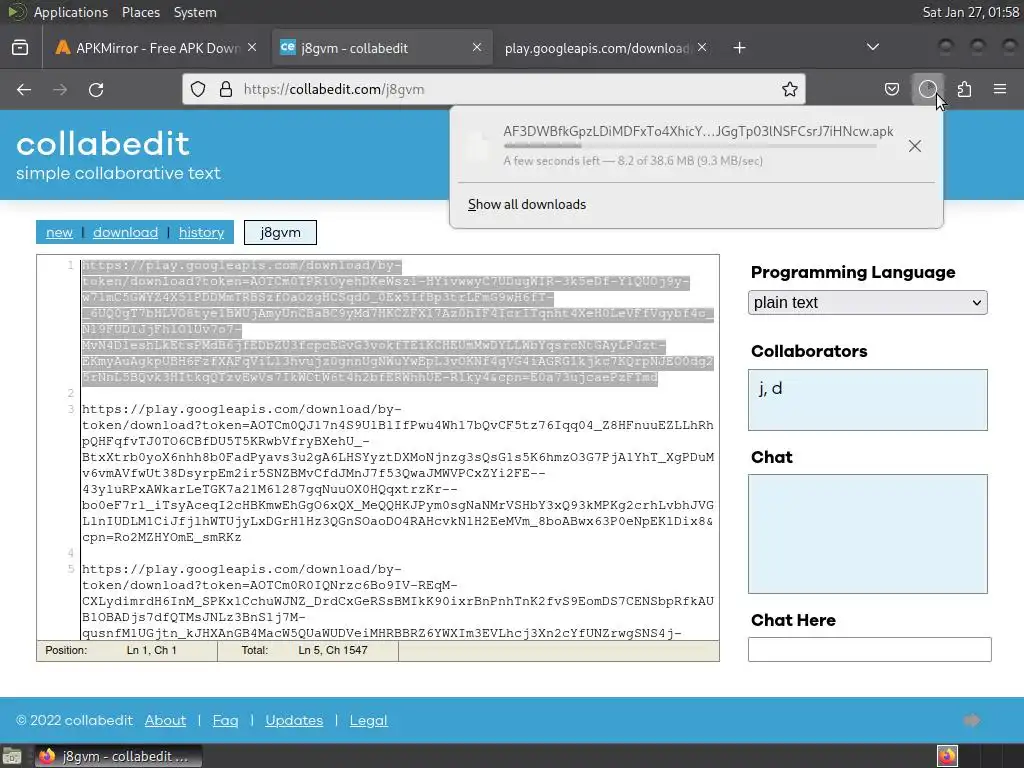The width and height of the screenshot is (1024, 768).
Task: Click Firefox icon in bottom panel tray
Action: click(x=947, y=756)
